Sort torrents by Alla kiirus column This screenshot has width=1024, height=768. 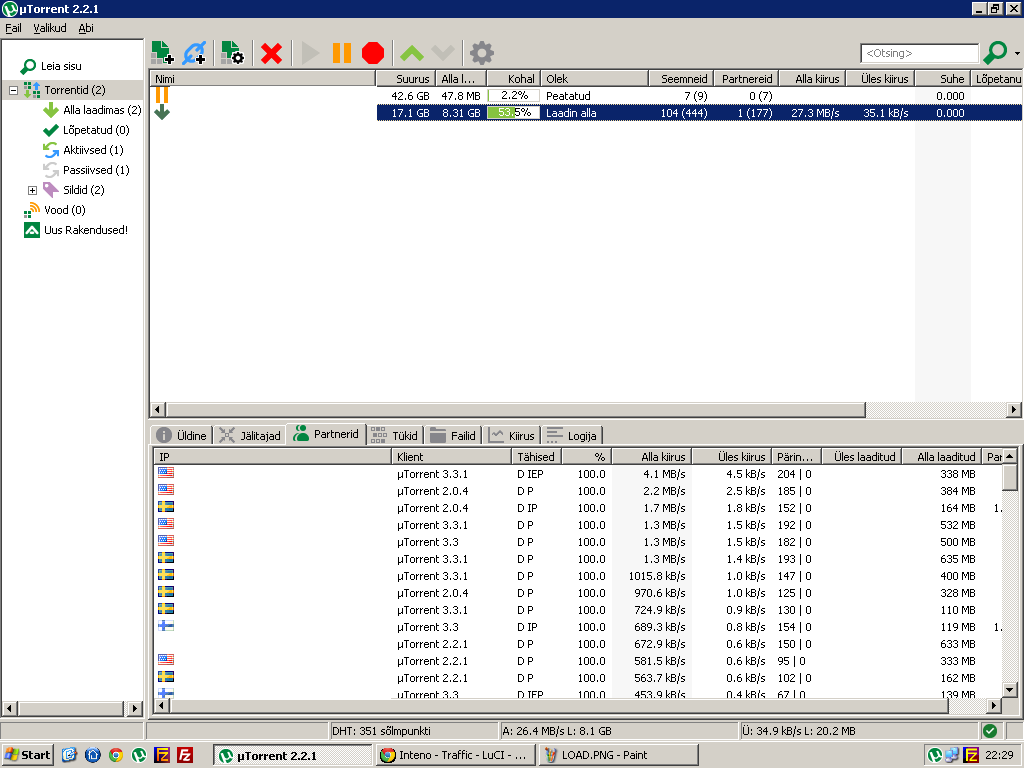pyautogui.click(x=812, y=78)
